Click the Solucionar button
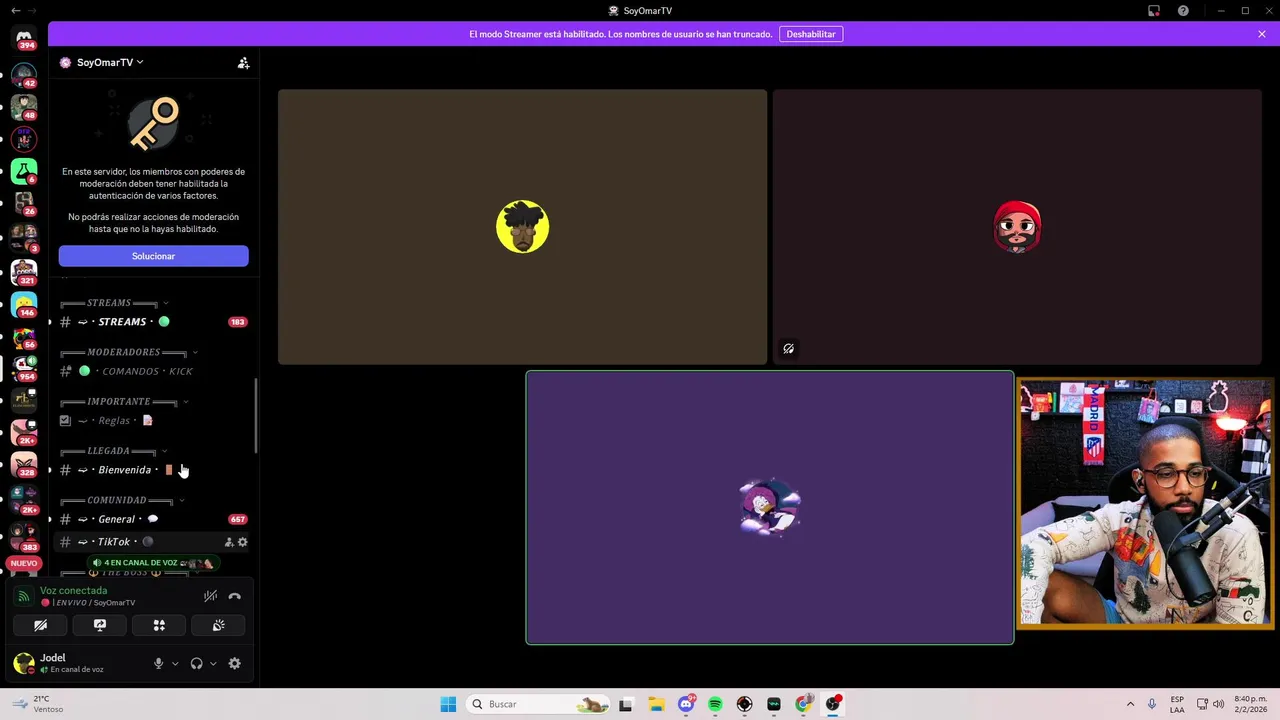Image resolution: width=1280 pixels, height=720 pixels. pos(153,256)
